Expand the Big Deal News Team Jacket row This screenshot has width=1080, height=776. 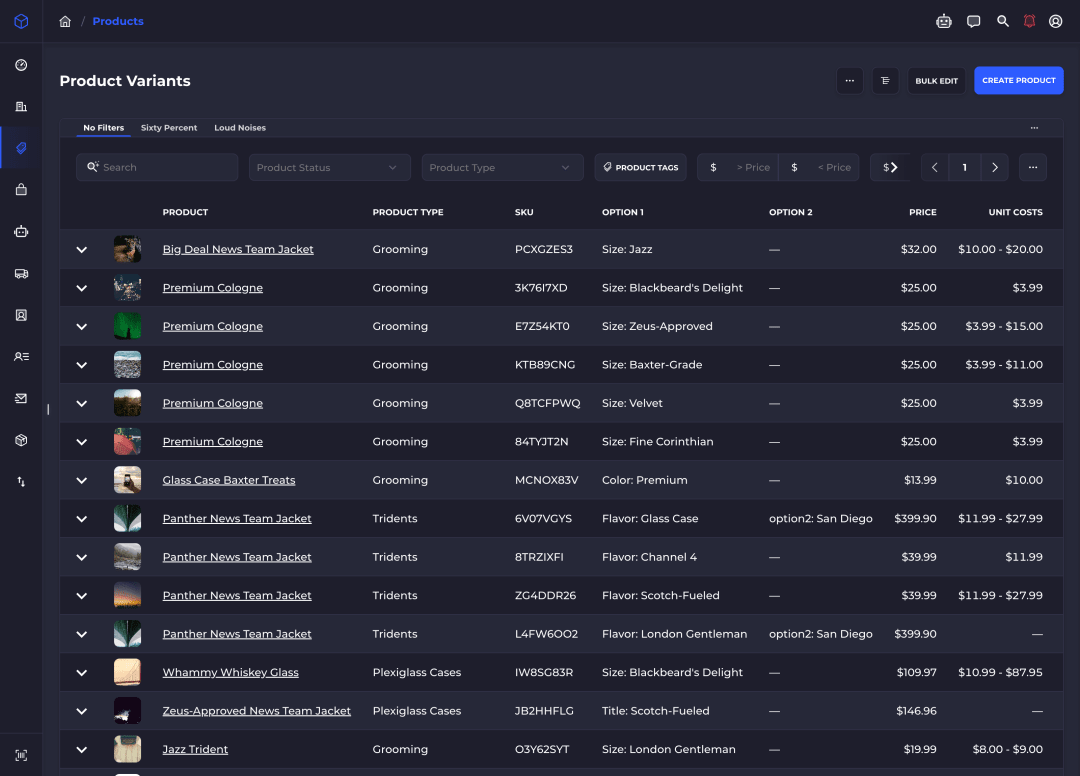[81, 249]
